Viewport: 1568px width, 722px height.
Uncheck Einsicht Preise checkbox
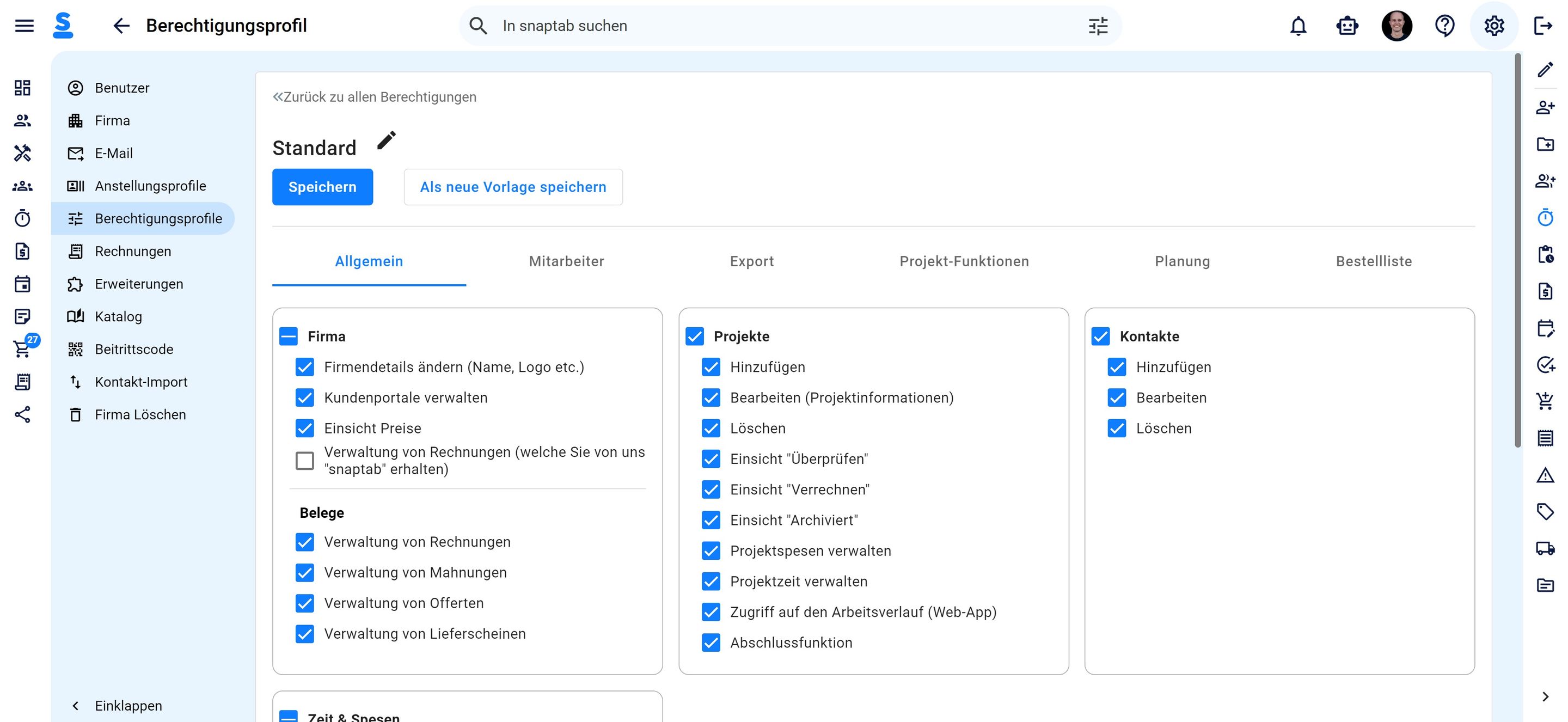(305, 428)
